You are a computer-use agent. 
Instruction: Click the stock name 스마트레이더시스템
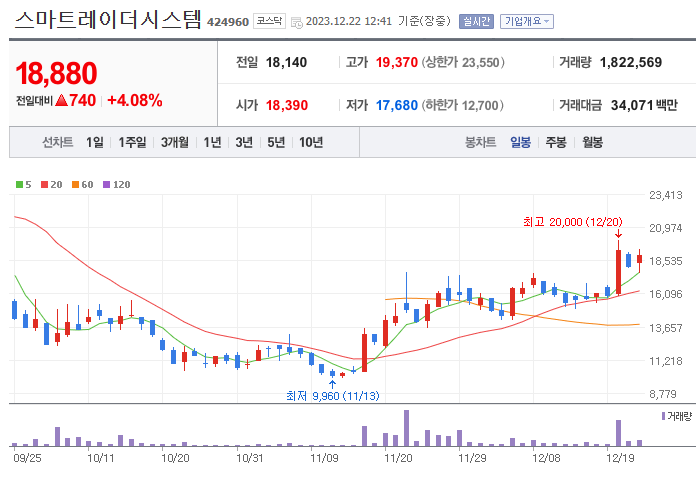click(108, 20)
